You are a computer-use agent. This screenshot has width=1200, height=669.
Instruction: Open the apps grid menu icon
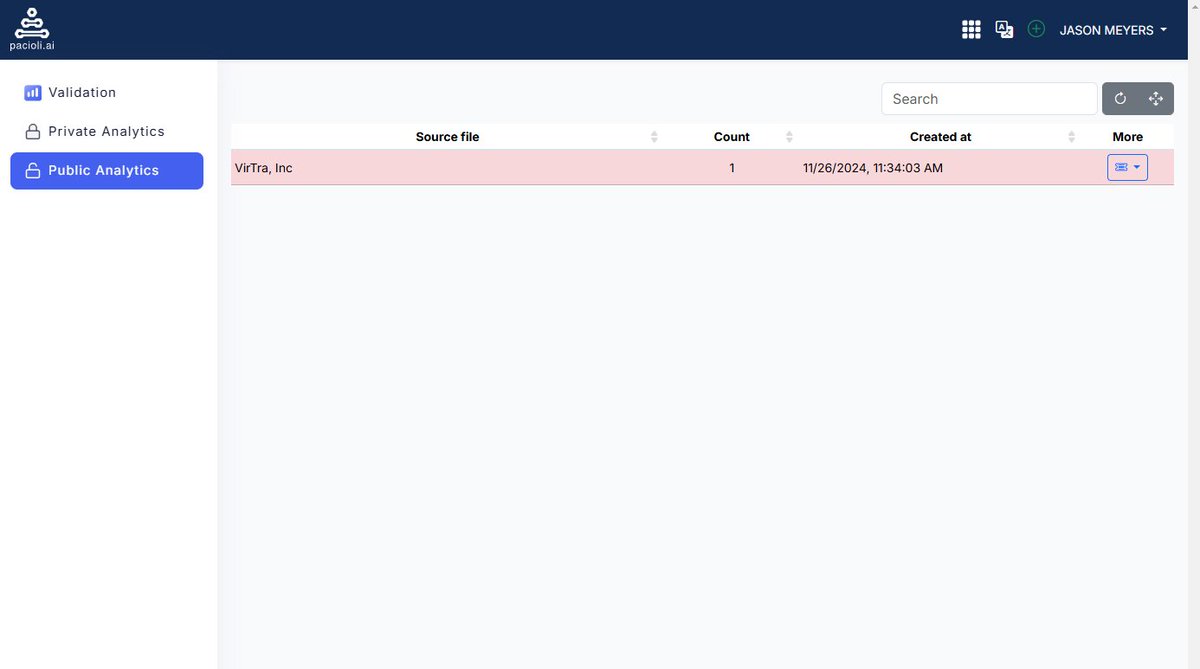point(971,30)
